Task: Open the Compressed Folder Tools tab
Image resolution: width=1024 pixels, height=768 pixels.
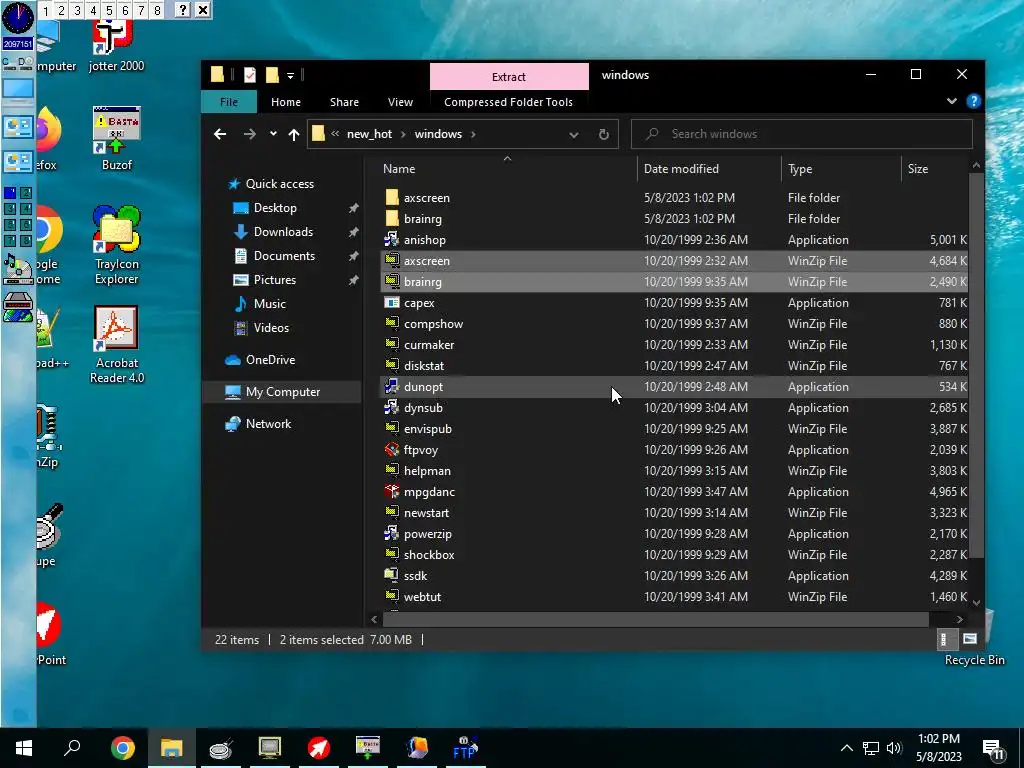Action: (x=508, y=102)
